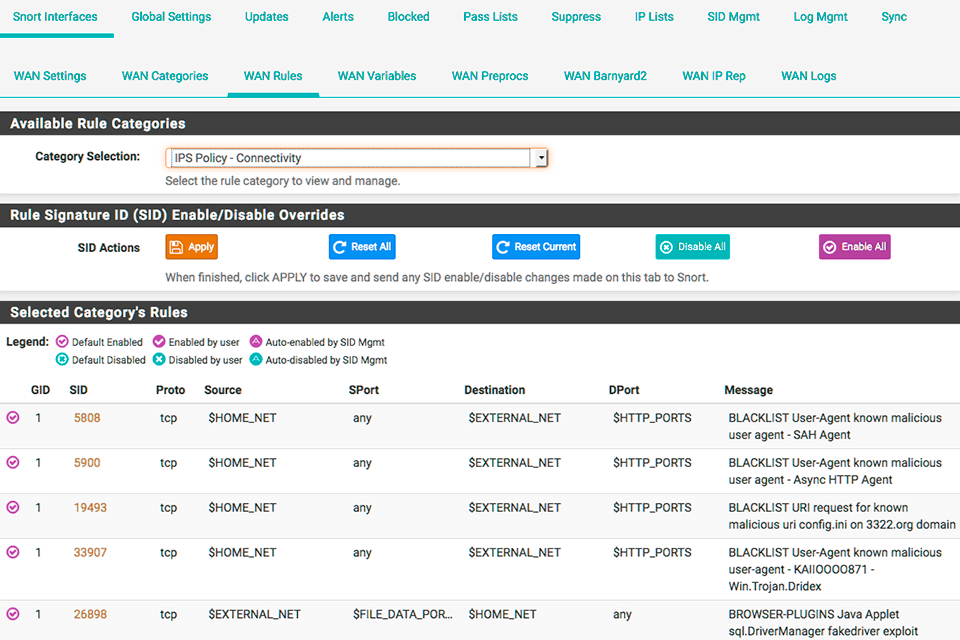Open the Blocked tab
The width and height of the screenshot is (960, 640).
coord(408,17)
